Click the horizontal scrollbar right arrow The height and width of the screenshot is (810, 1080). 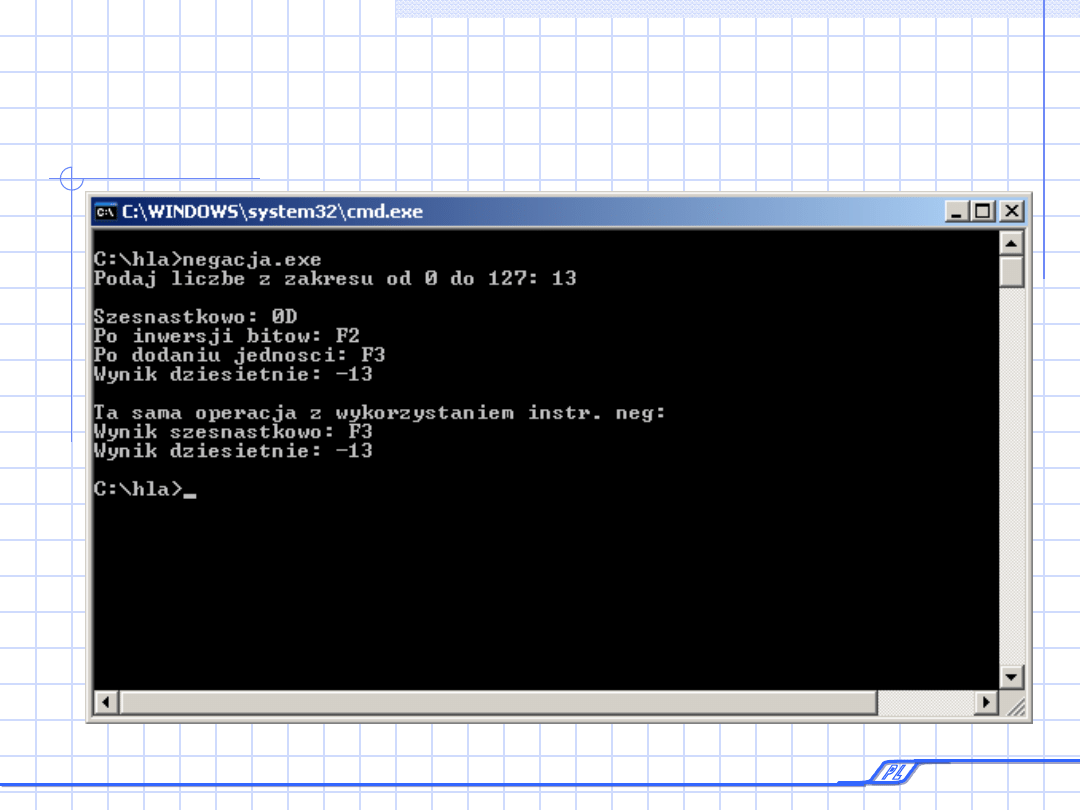(x=986, y=702)
